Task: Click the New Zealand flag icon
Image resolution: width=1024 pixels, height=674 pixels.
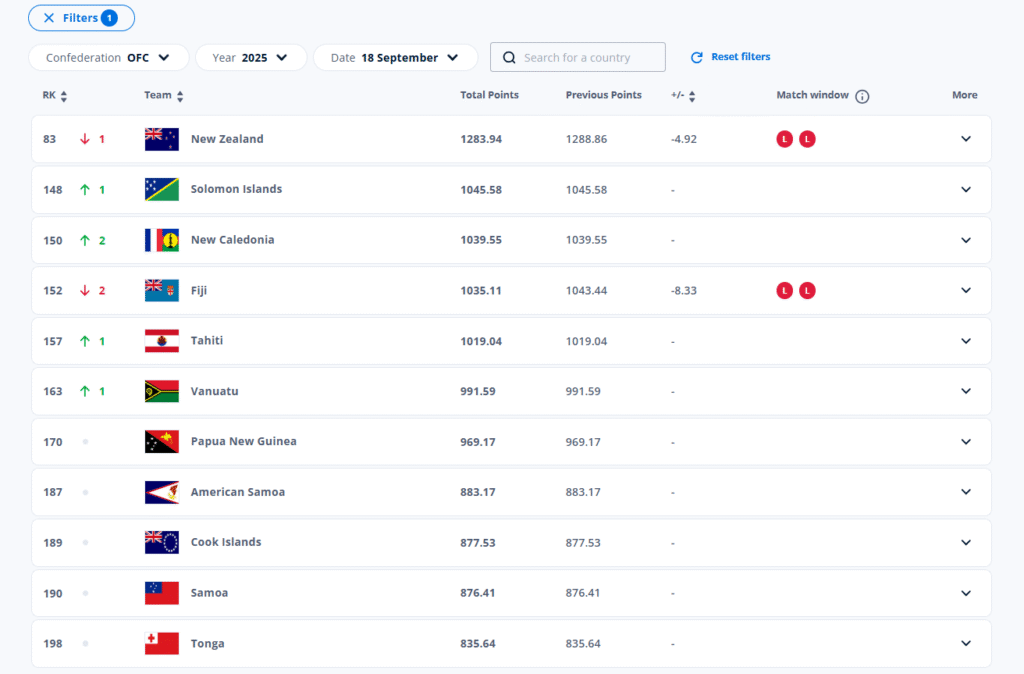Action: click(161, 139)
